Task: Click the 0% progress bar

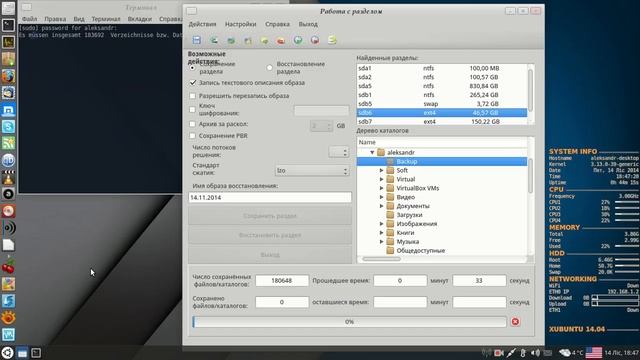Action: pos(349,322)
